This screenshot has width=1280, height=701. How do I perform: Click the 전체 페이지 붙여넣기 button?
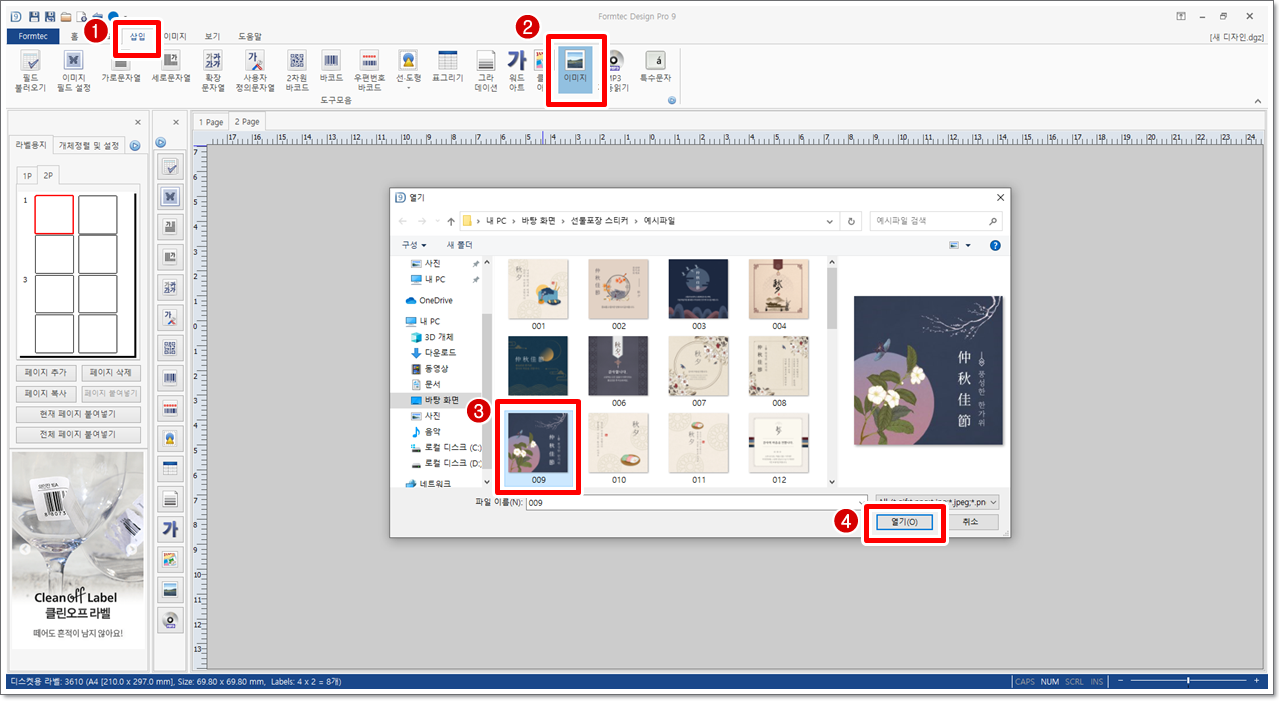78,435
